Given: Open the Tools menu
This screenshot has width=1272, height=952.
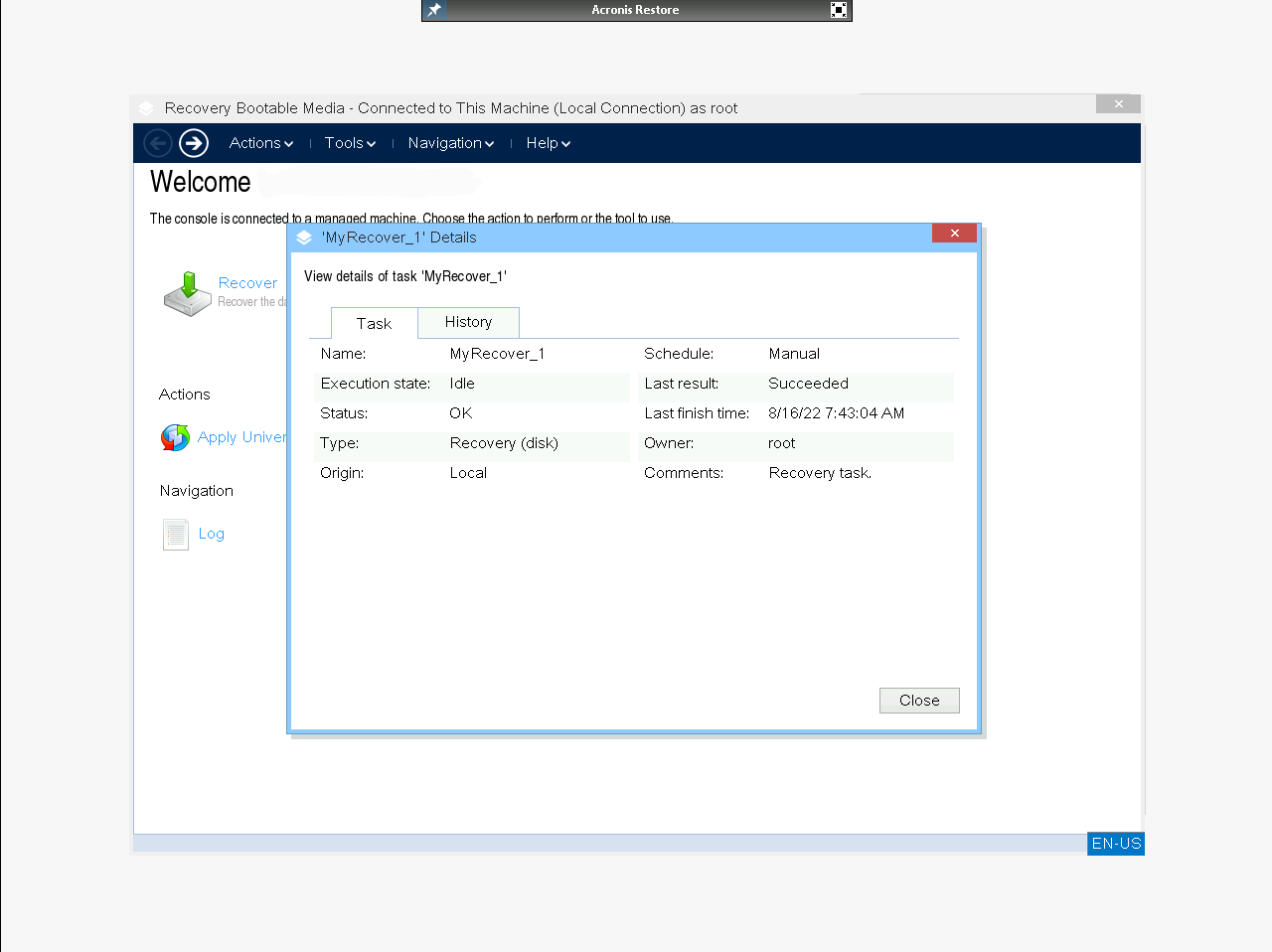Looking at the screenshot, I should click(x=350, y=143).
